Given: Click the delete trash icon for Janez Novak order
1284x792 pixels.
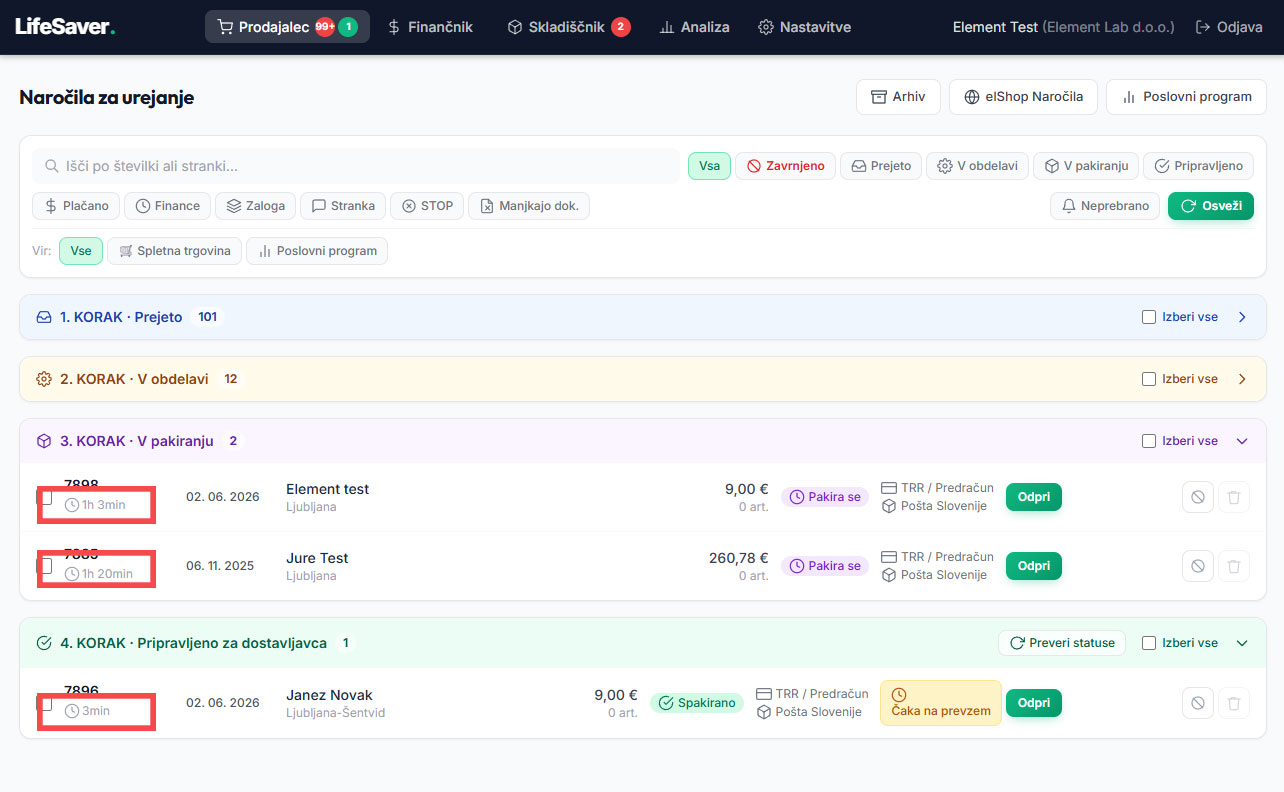Looking at the screenshot, I should 1233,703.
